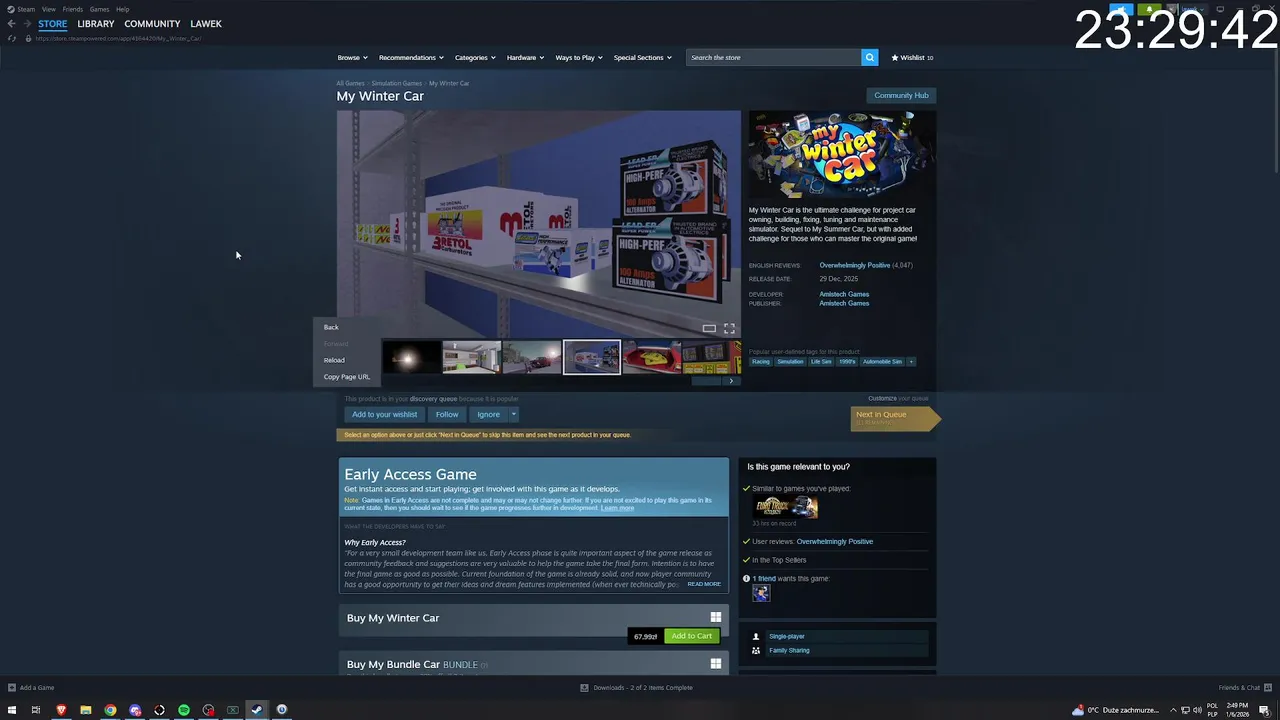Screen dimensions: 1280x720
Task: Open the Learn more link
Action: pos(617,508)
